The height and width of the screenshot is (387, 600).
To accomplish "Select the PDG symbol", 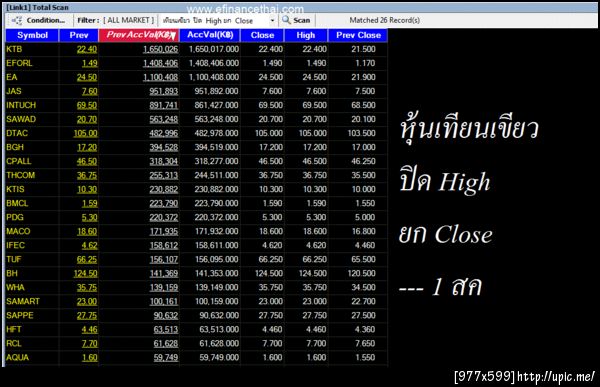I will tap(15, 217).
